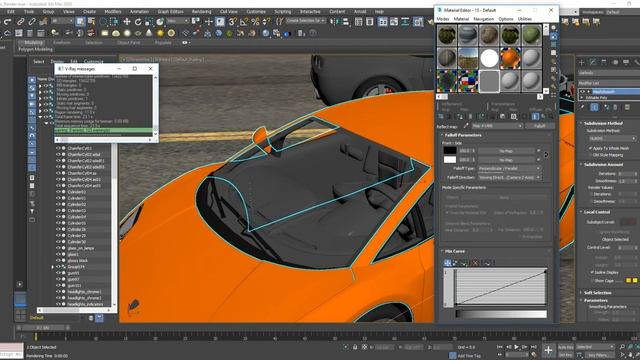The height and width of the screenshot is (360, 640).
Task: Click the yellow sun light icon
Action: click(x=160, y=33)
